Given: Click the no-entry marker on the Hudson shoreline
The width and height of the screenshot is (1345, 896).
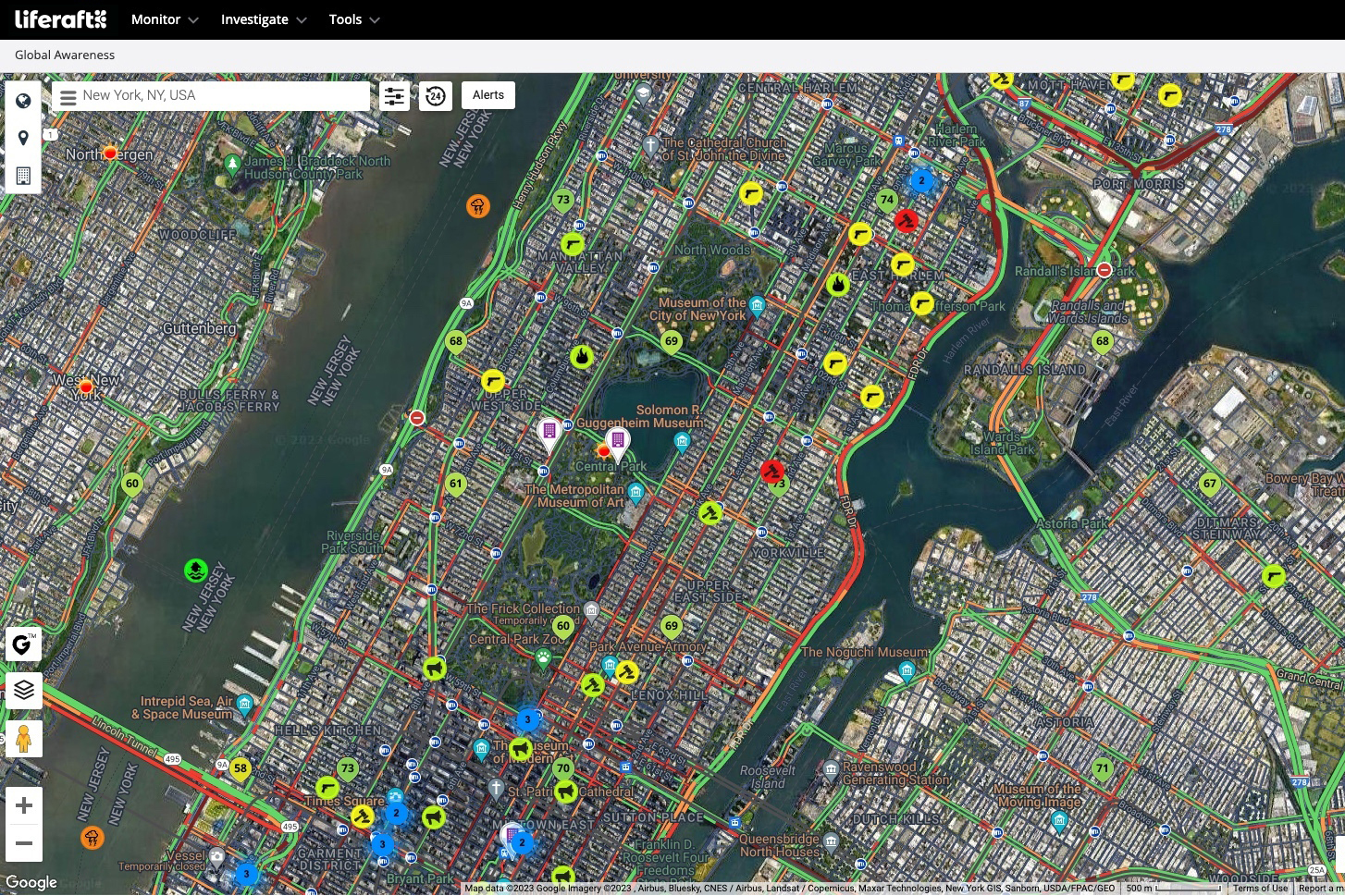Looking at the screenshot, I should coord(417,418).
